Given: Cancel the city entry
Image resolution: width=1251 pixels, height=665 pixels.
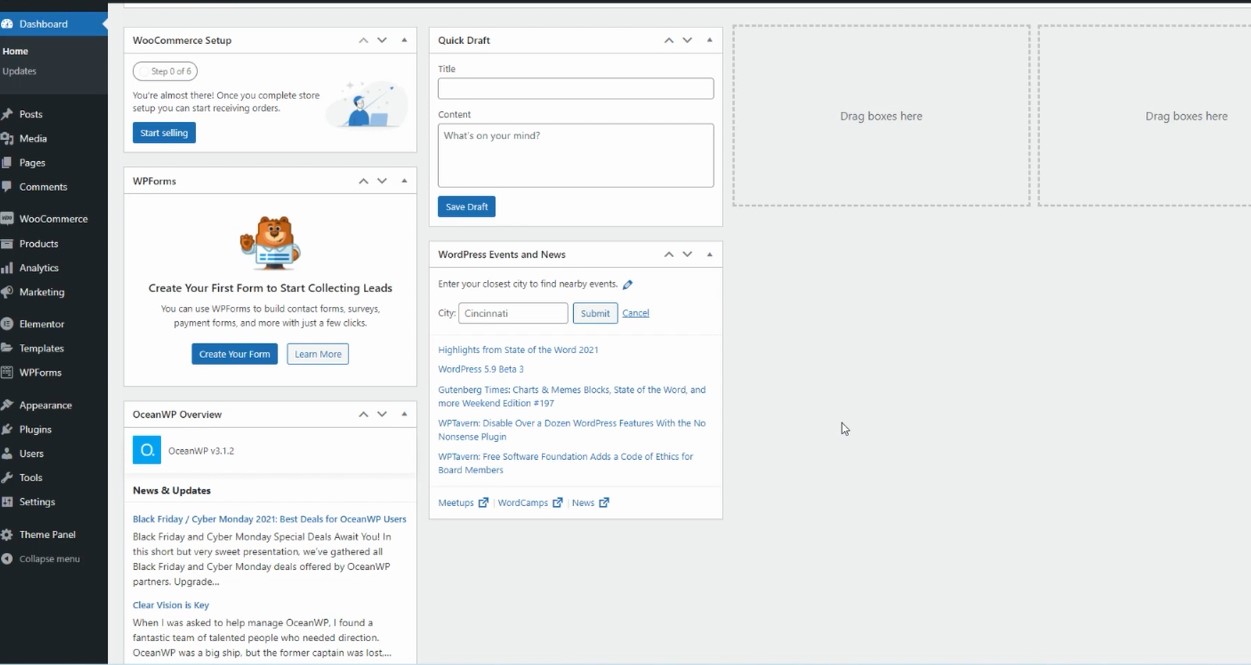Looking at the screenshot, I should (636, 313).
